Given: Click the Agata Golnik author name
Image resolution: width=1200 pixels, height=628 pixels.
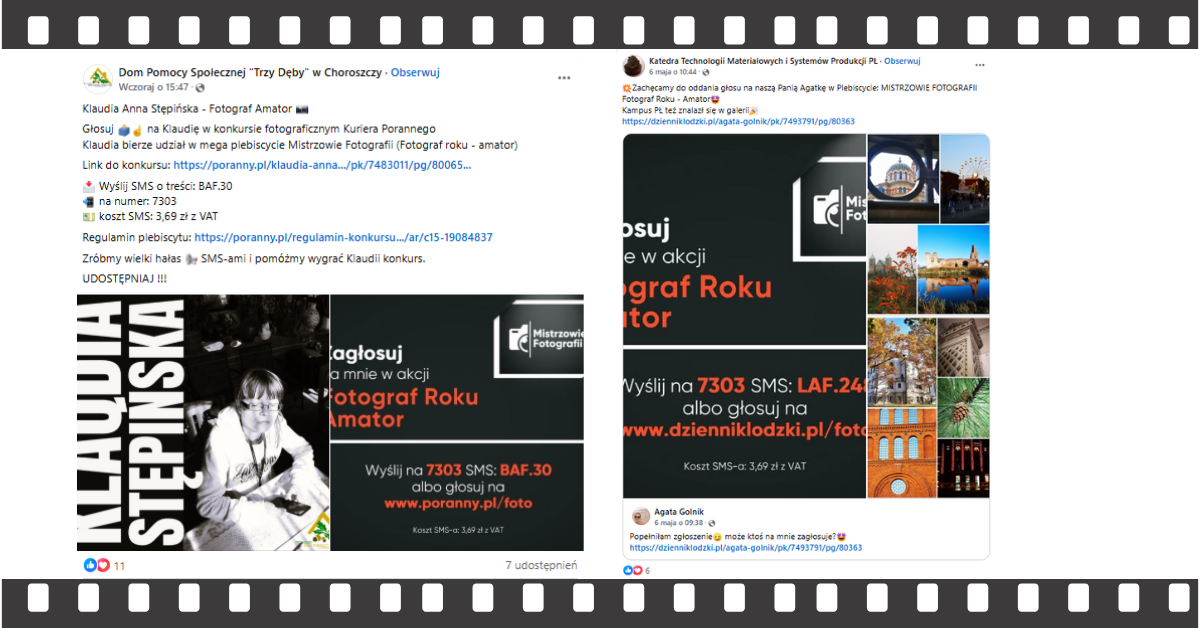Looking at the screenshot, I should pos(679,512).
